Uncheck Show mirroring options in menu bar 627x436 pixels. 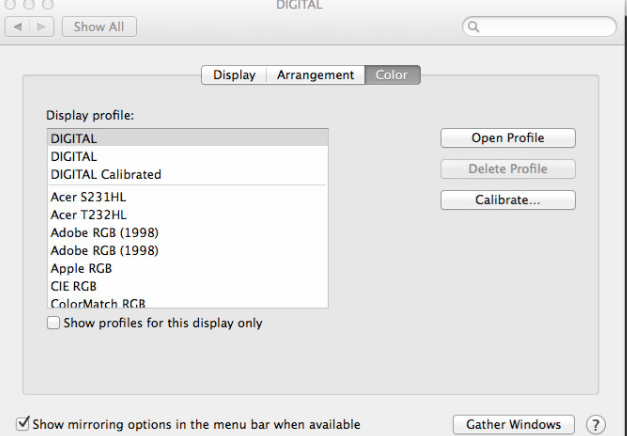coord(24,424)
